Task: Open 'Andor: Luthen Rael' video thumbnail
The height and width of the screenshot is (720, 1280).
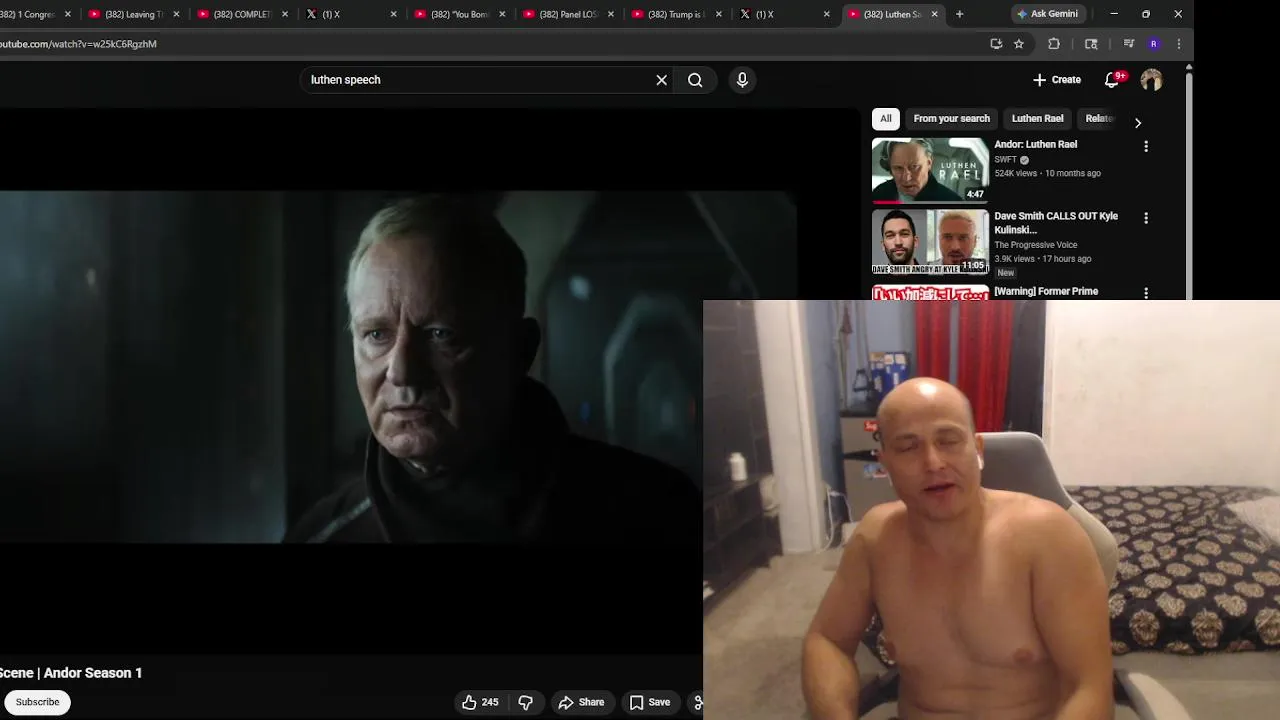Action: point(930,170)
